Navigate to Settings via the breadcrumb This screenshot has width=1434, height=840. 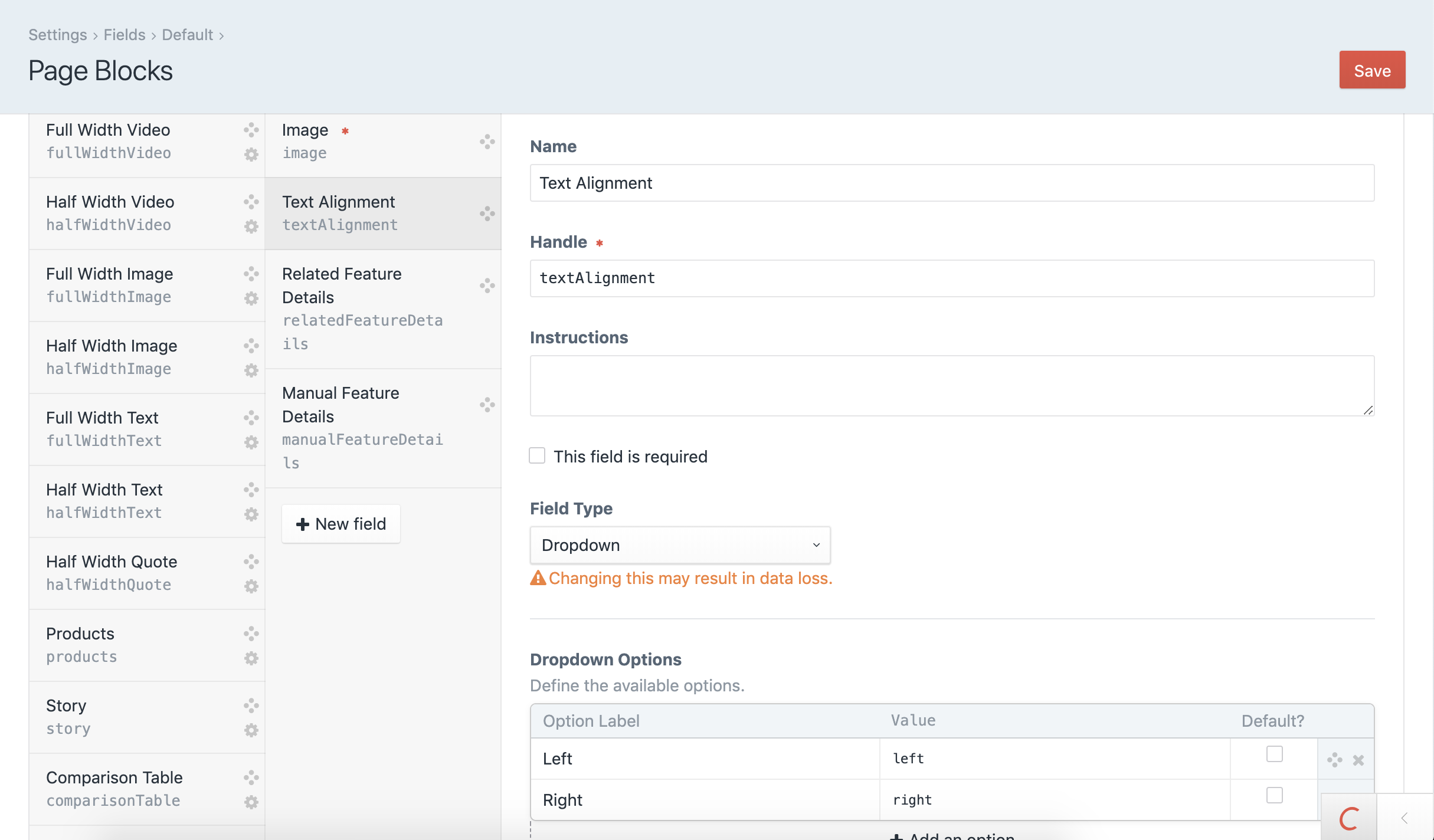click(x=57, y=34)
